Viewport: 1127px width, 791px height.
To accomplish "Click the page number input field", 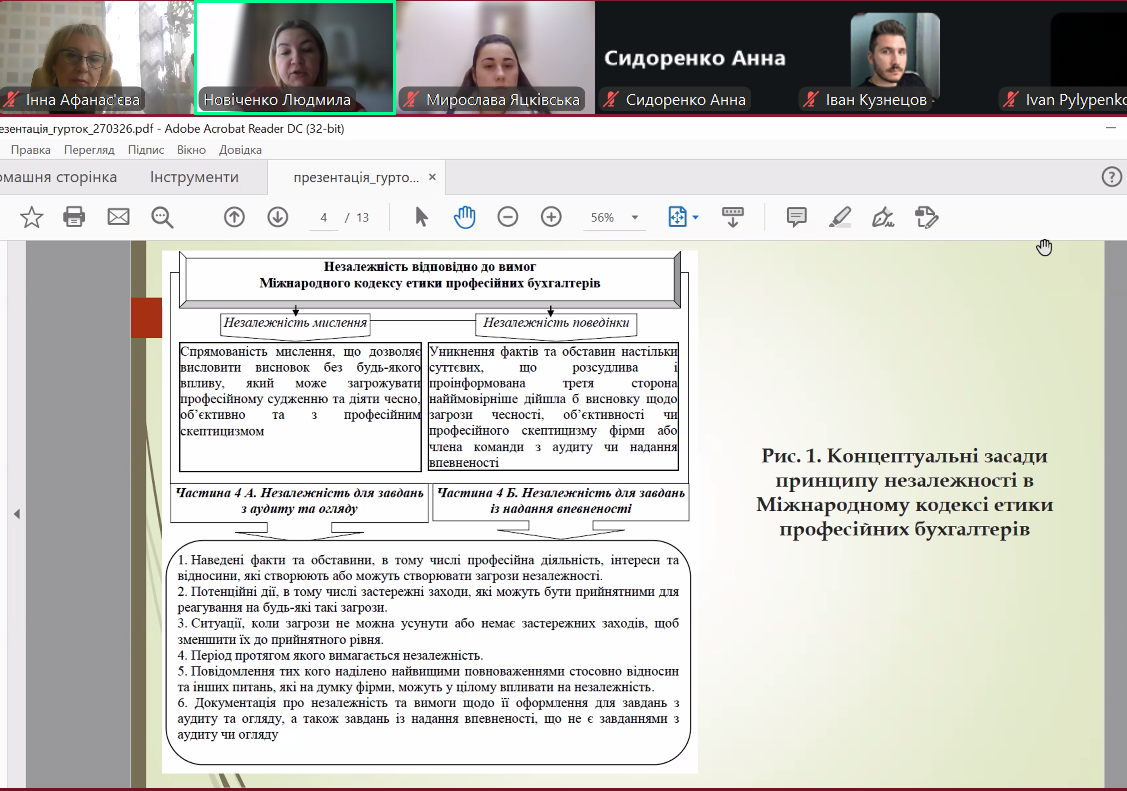I will [324, 218].
